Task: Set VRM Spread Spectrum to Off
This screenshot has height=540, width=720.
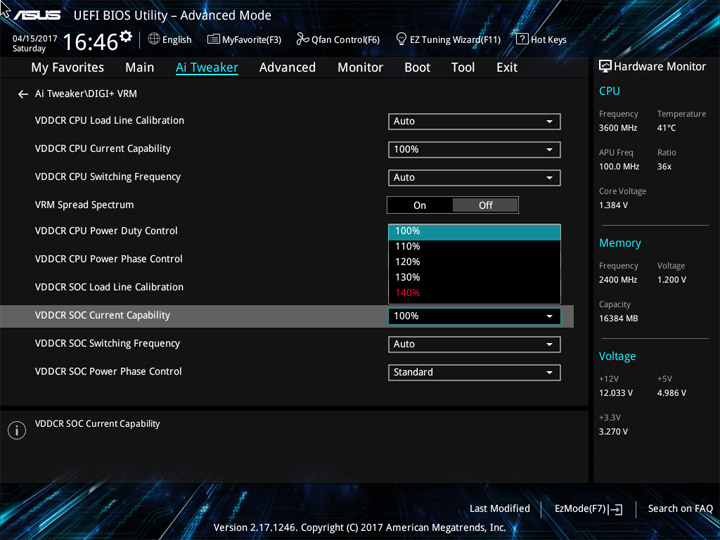Action: point(485,205)
